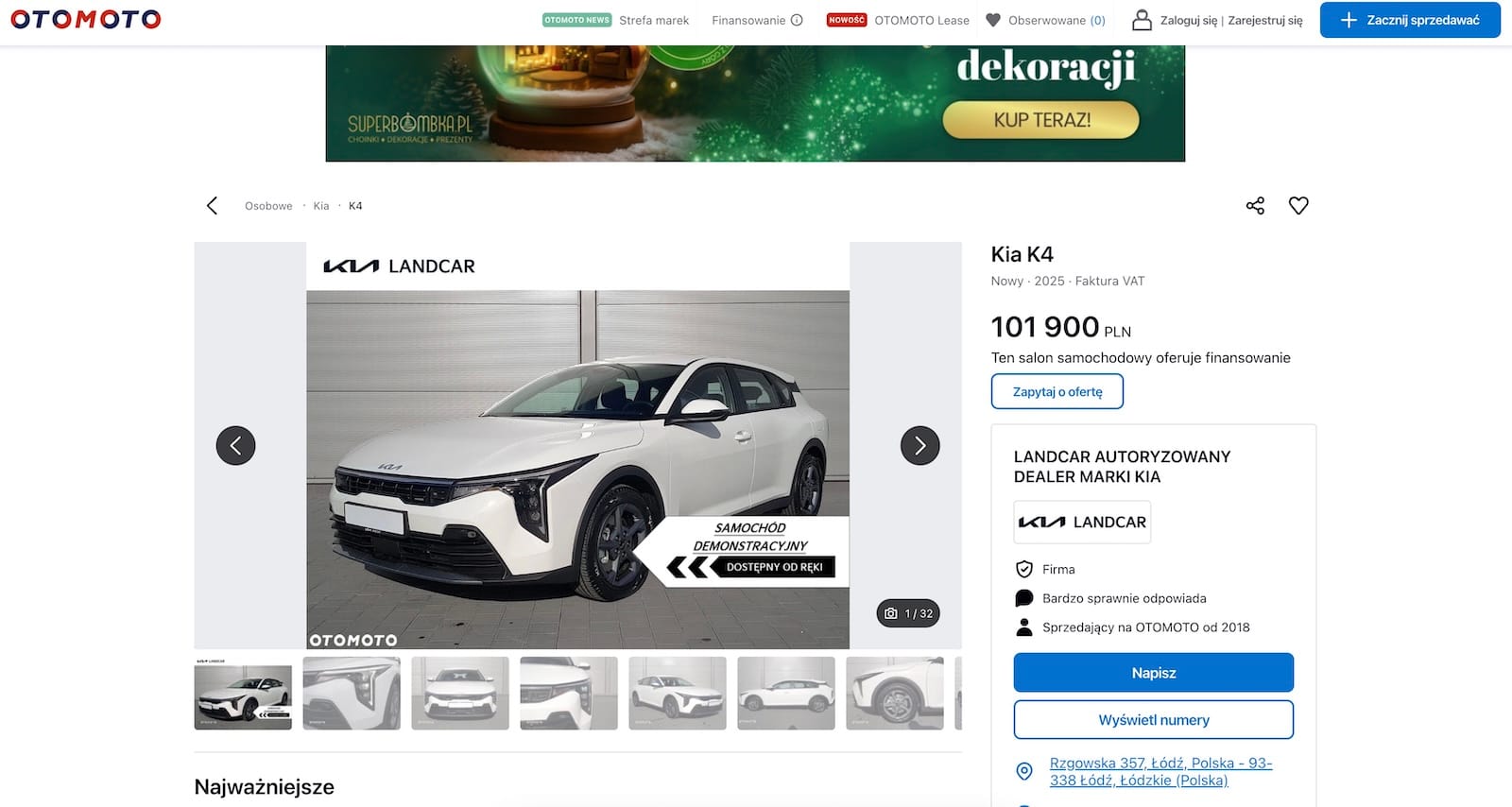Screen dimensions: 1512x807
Task: Select the sixth thumbnail showing side view
Action: (786, 694)
